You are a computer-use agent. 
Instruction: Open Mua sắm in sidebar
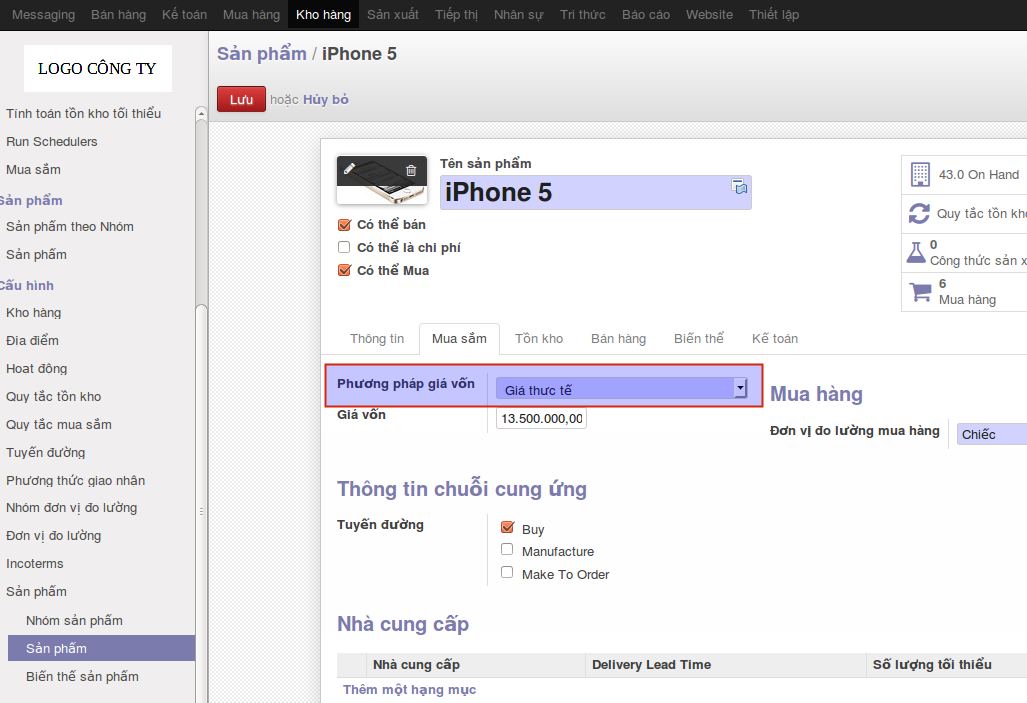pyautogui.click(x=33, y=170)
